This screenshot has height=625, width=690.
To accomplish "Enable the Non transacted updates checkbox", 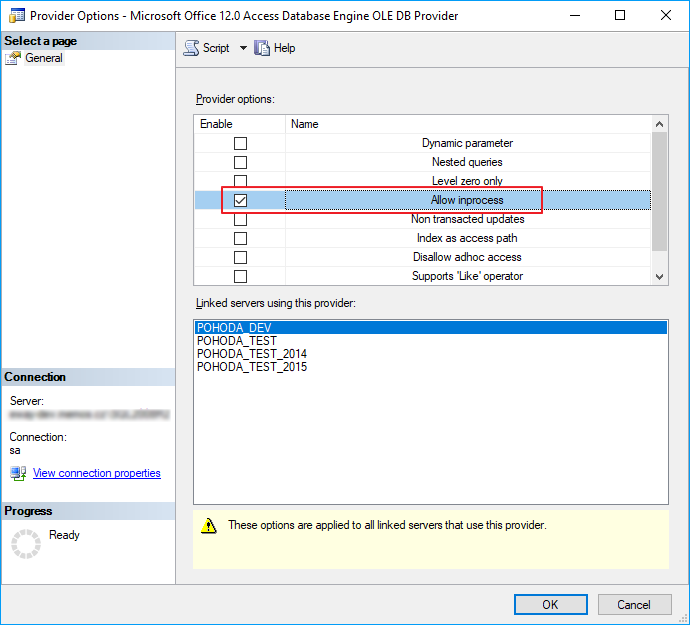I will [x=240, y=219].
